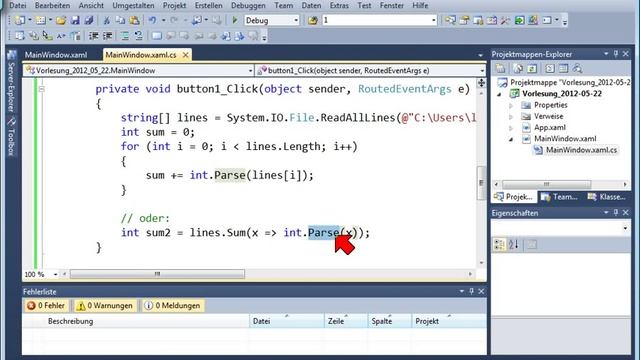Expand the Properties folder node
640x360 pixels.
point(511,105)
